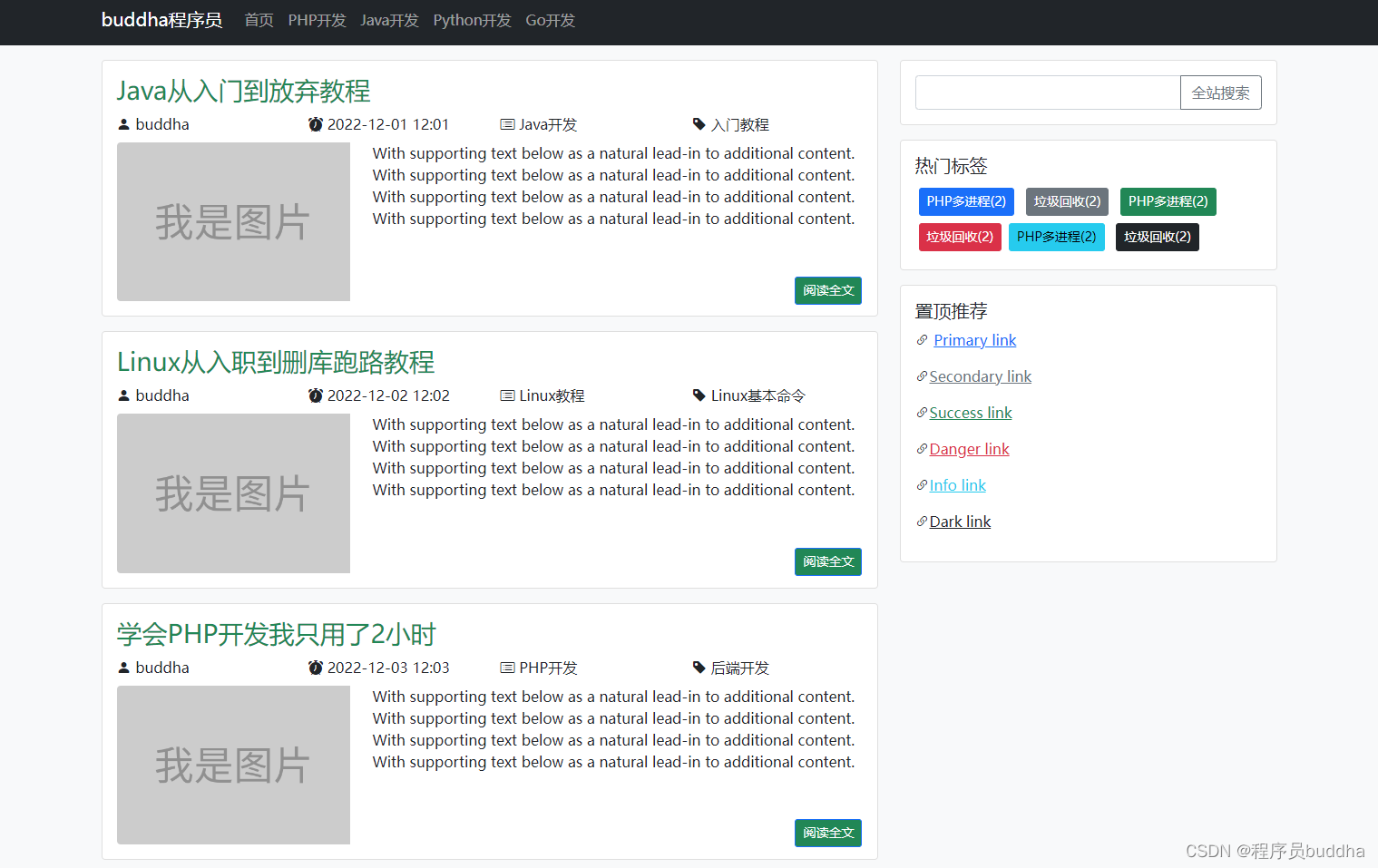Click 阅读全文 for the PHP article
This screenshot has height=868, width=1378.
click(x=827, y=833)
